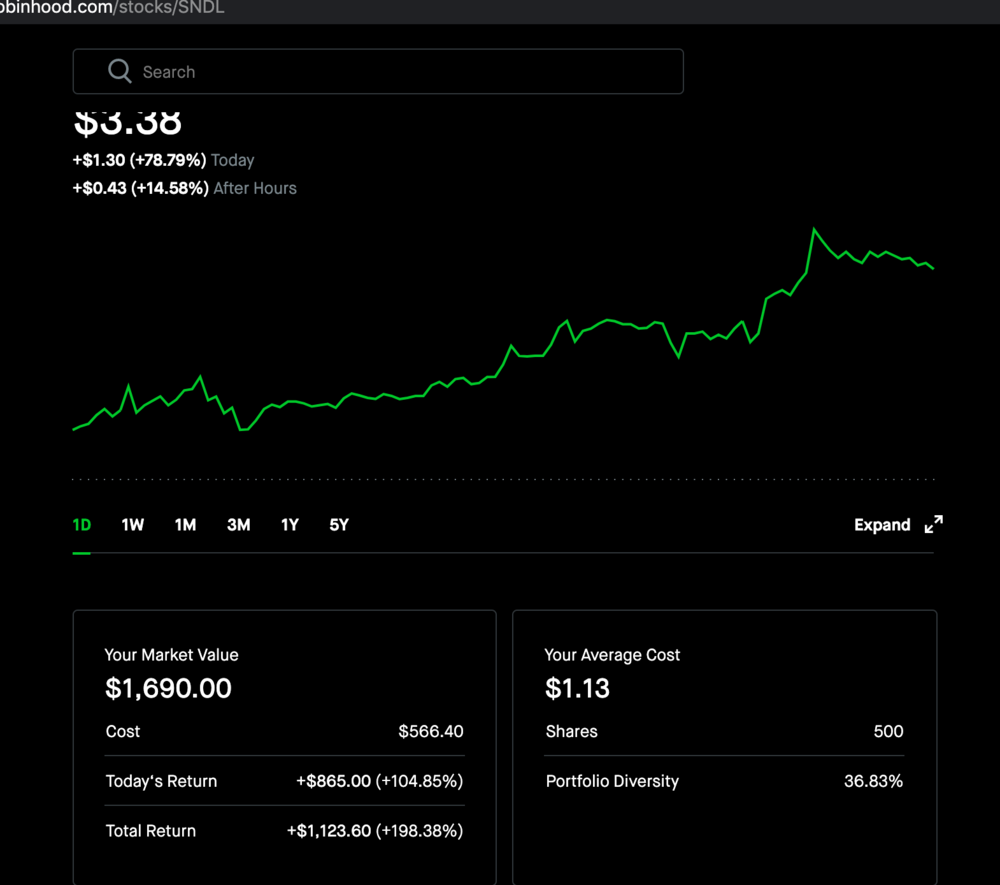1000x885 pixels.
Task: Show the 3M chart range
Action: pos(238,525)
